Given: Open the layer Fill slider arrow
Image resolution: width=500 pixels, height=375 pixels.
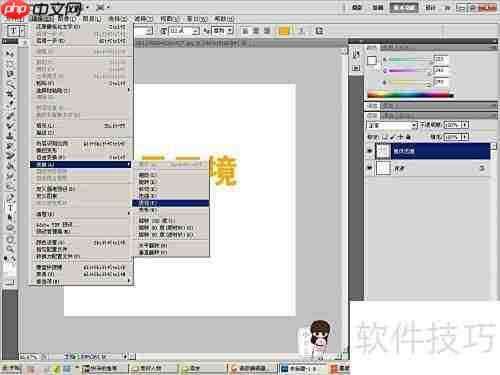Looking at the screenshot, I should pyautogui.click(x=465, y=137).
